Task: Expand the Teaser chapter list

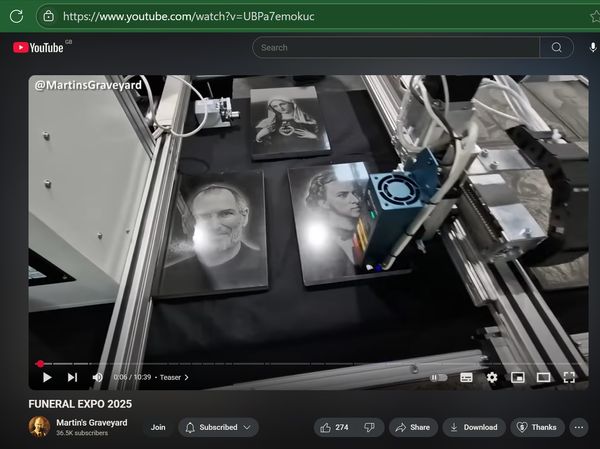Action: click(x=175, y=378)
